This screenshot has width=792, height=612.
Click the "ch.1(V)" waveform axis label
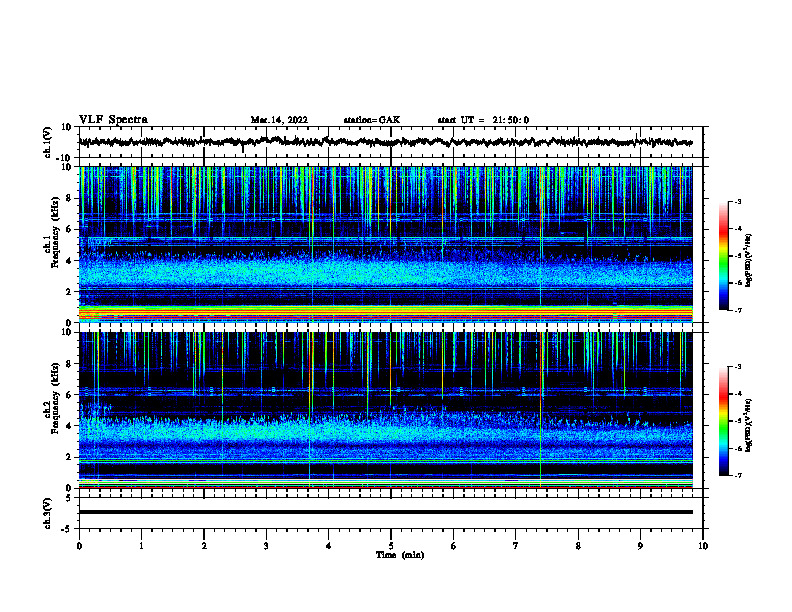coord(48,142)
